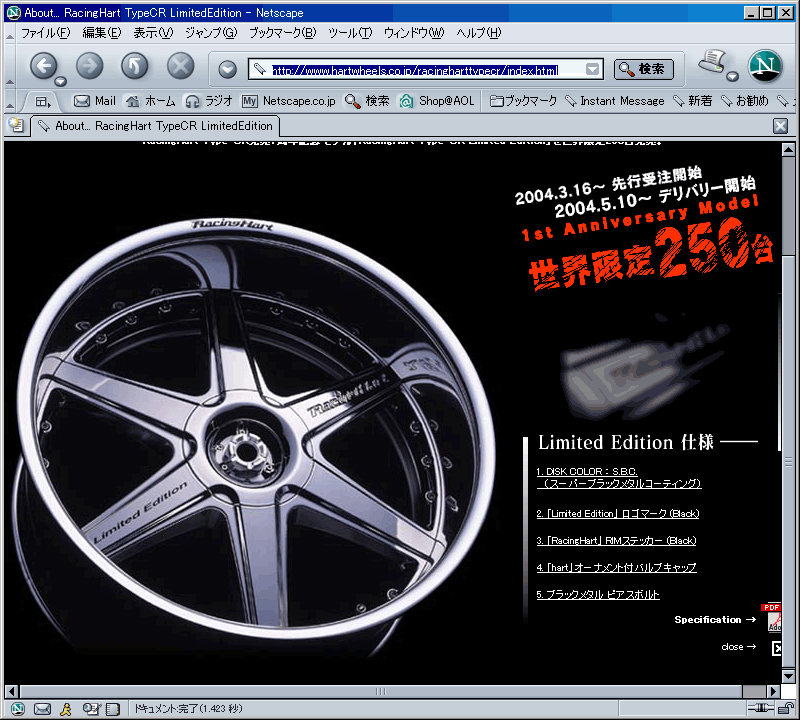Stop loading the page

(x=181, y=66)
